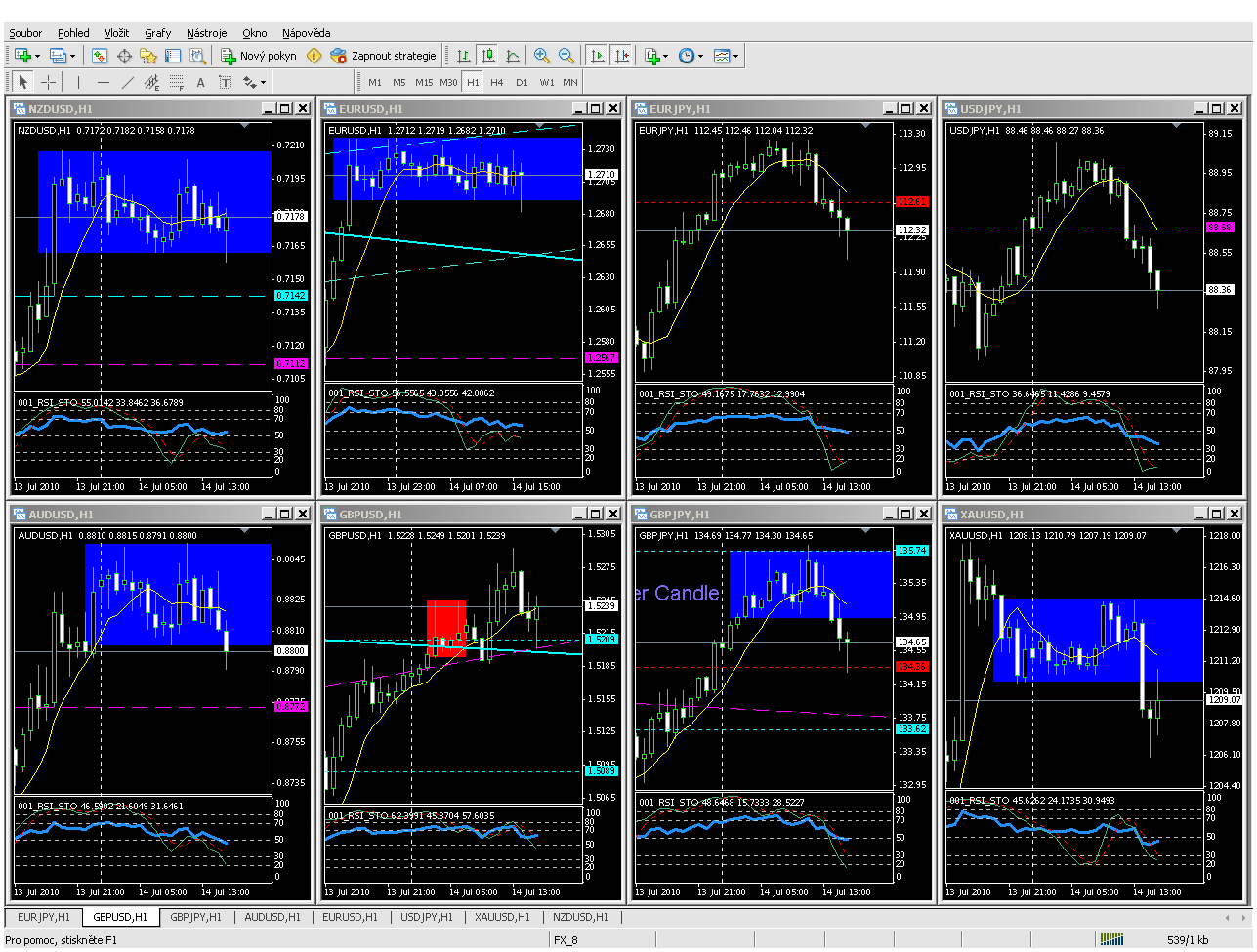Image resolution: width=1257 pixels, height=952 pixels.
Task: Select the horizontal line drawing tool
Action: click(104, 83)
